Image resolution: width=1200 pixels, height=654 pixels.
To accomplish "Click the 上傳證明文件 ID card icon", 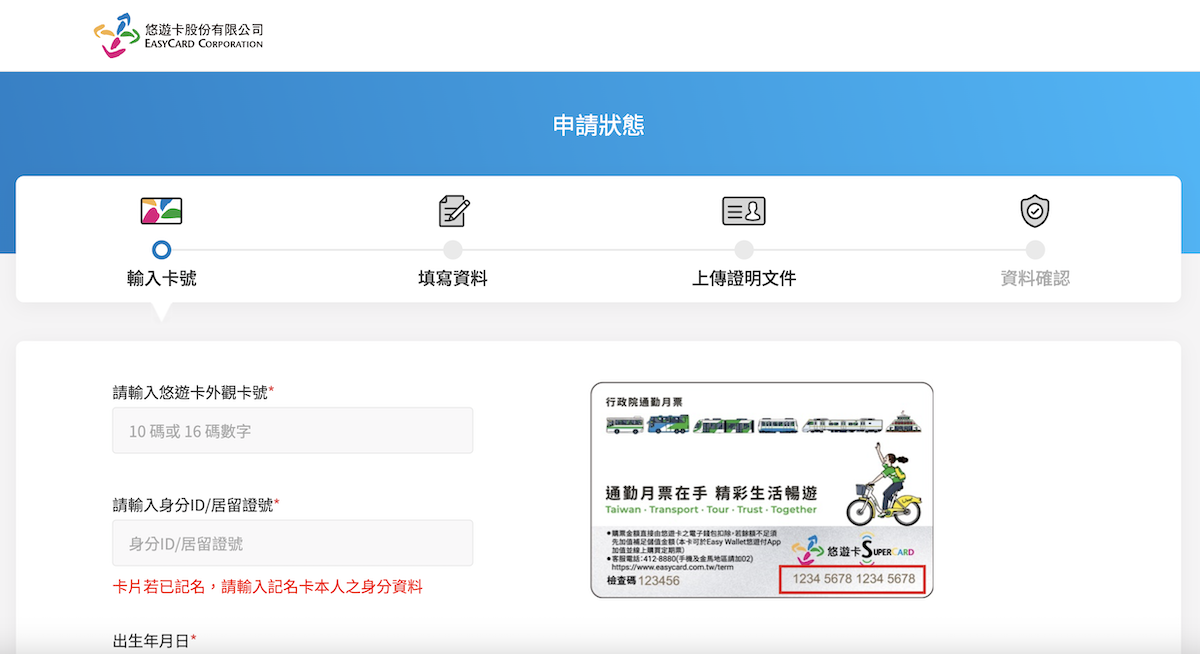I will tap(743, 210).
